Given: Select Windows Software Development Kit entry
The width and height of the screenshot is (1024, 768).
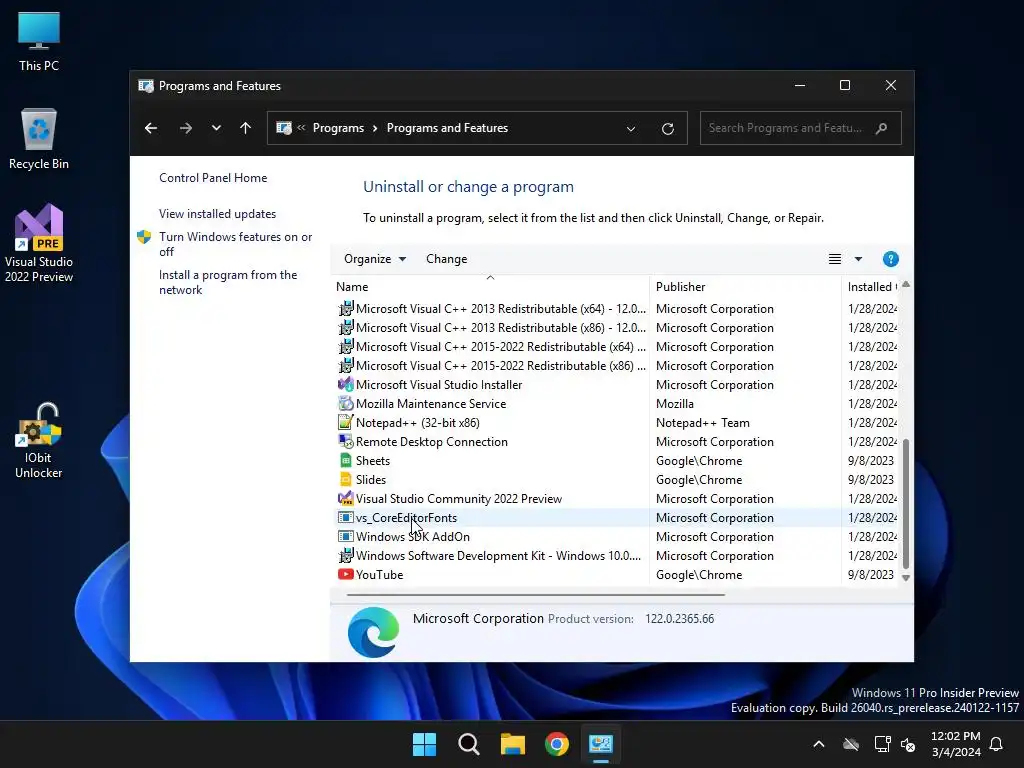Looking at the screenshot, I should click(616, 556).
